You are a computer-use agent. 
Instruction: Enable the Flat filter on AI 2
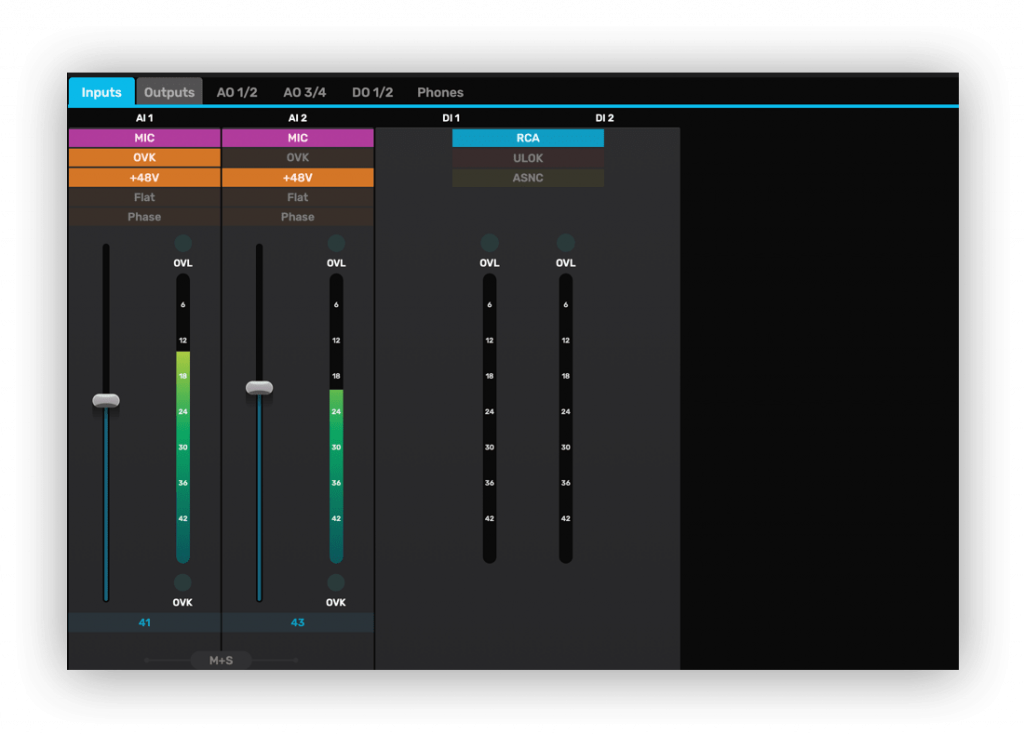click(297, 197)
